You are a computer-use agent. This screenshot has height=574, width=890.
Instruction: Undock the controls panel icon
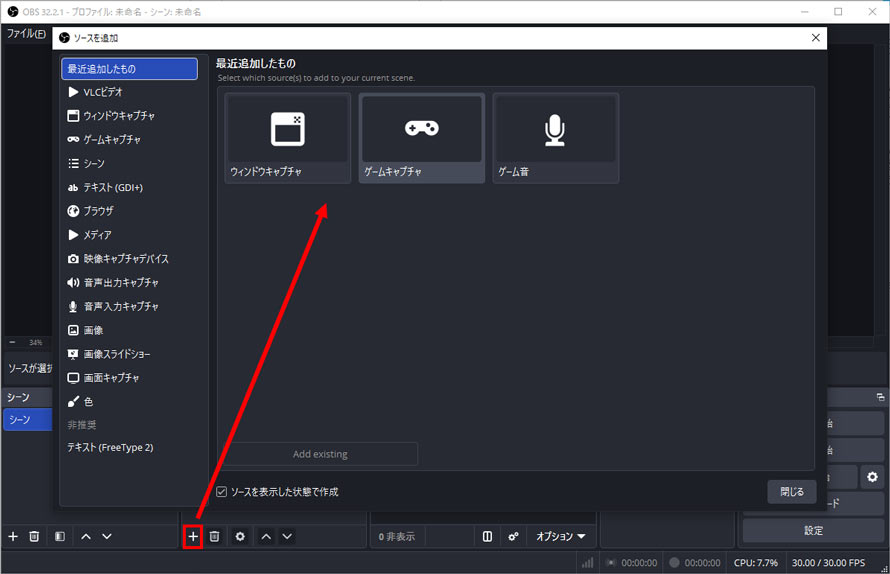tap(880, 397)
